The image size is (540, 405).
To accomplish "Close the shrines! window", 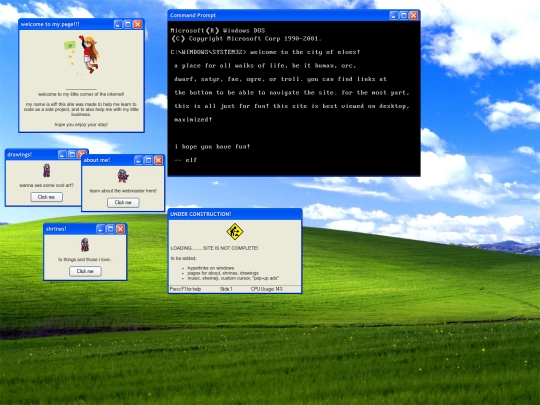I will click(x=120, y=229).
